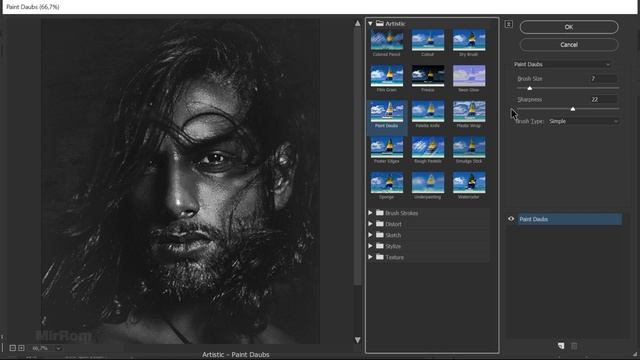Image resolution: width=640 pixels, height=360 pixels.
Task: Collapse the Artistic filter folder
Action: pyautogui.click(x=370, y=24)
